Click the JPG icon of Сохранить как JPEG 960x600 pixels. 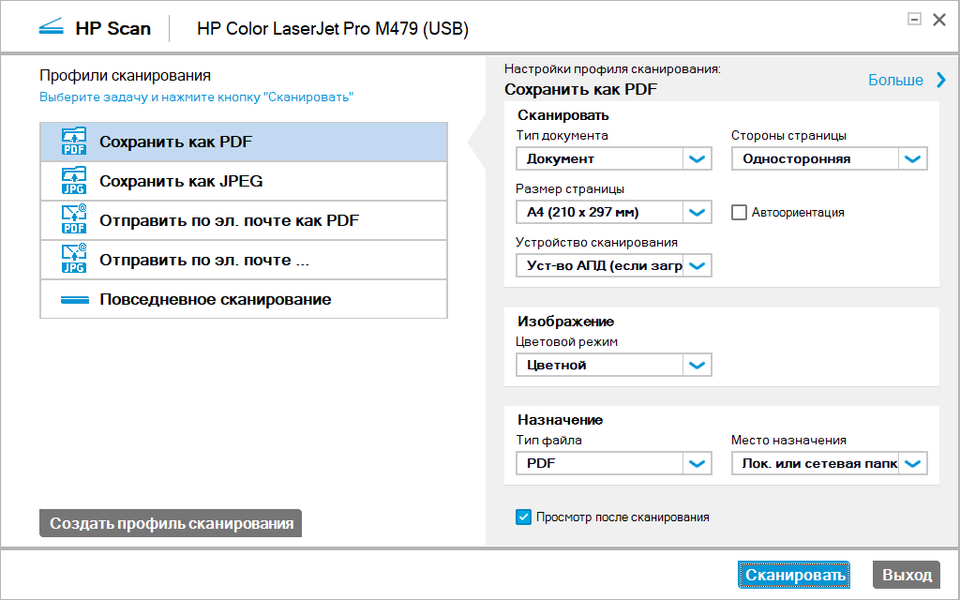74,181
